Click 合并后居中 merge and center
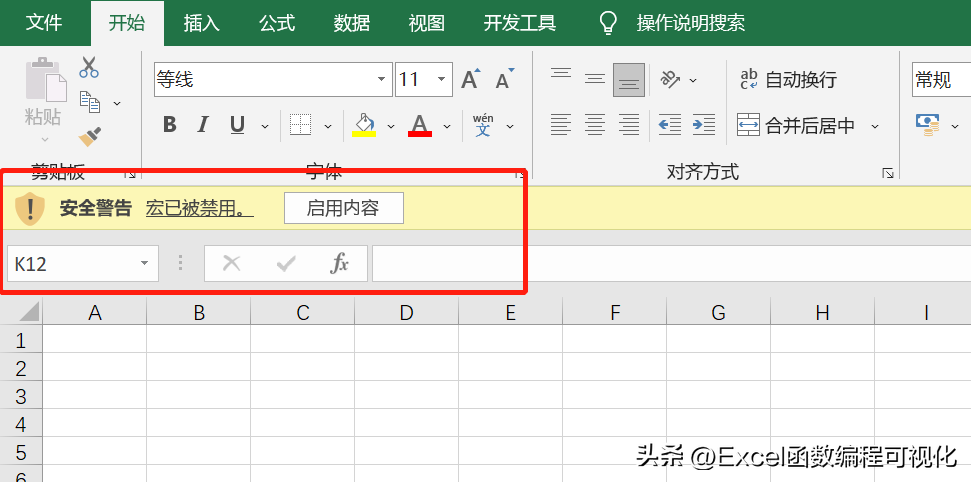Screen dimensions: 971x482 click(x=796, y=125)
